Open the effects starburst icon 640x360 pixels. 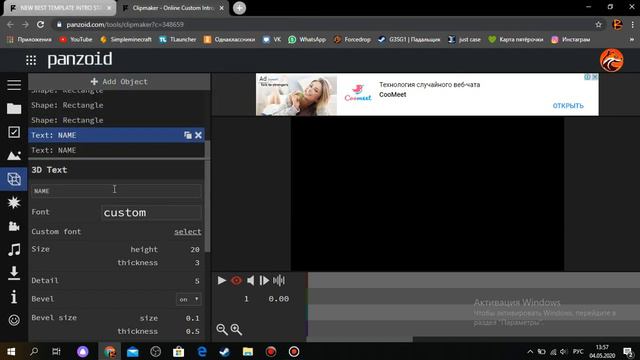[x=14, y=202]
